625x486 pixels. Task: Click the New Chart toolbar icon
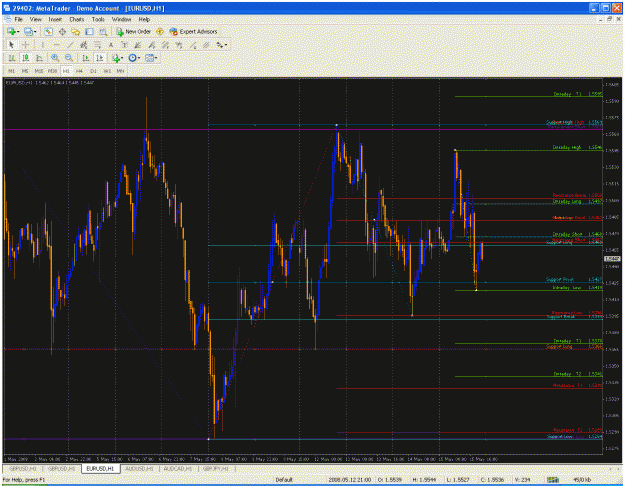(11, 31)
